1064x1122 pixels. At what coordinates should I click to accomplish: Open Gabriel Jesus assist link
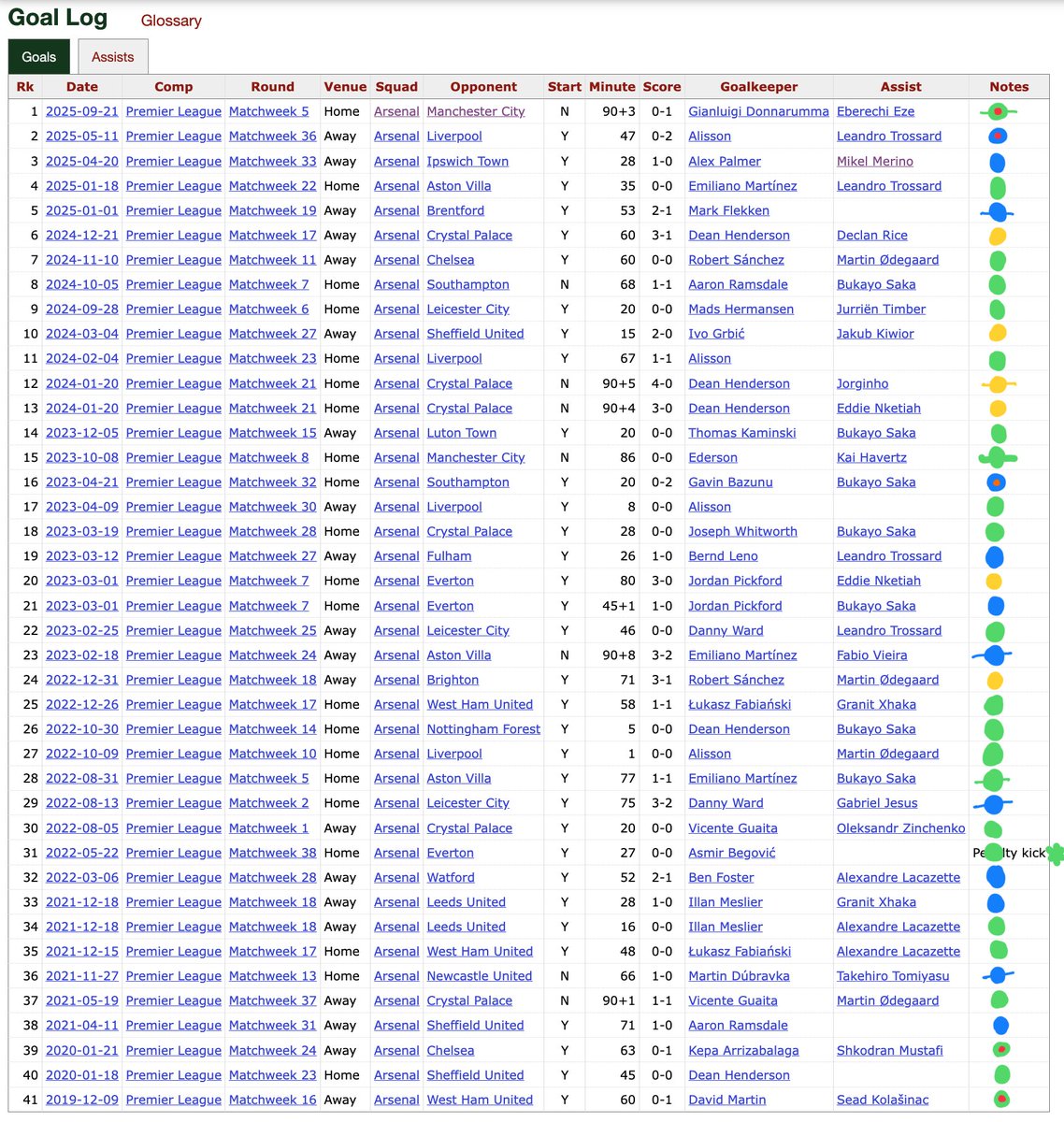coord(877,803)
